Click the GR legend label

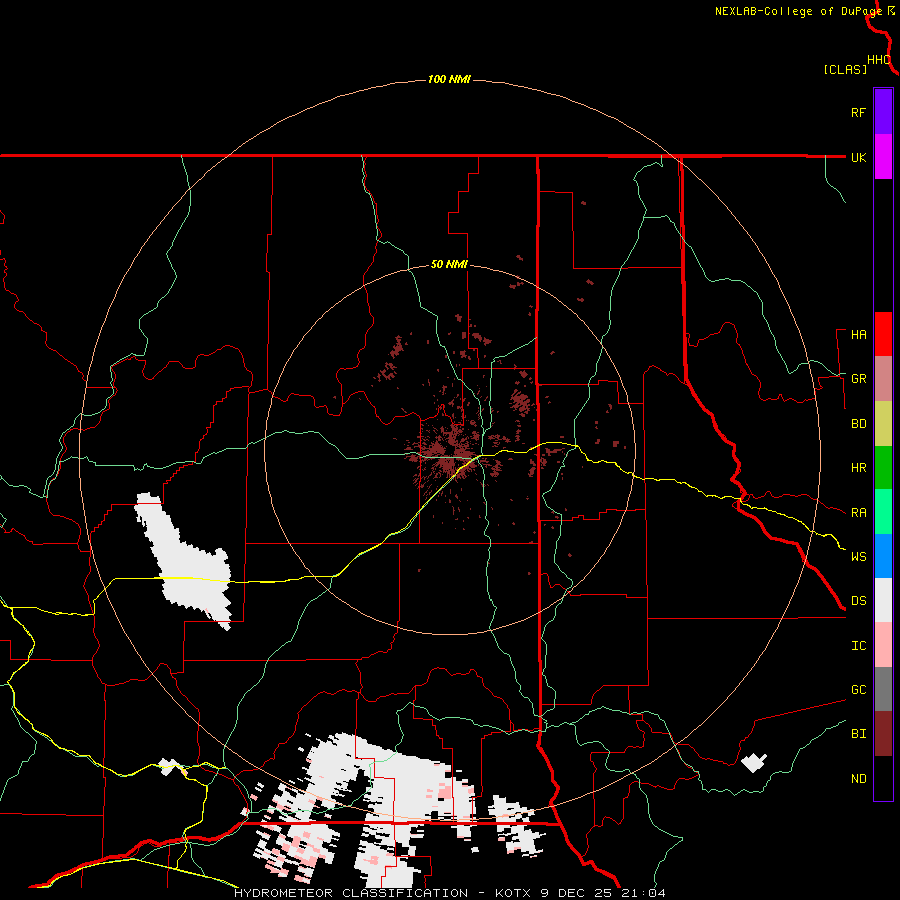(x=858, y=379)
